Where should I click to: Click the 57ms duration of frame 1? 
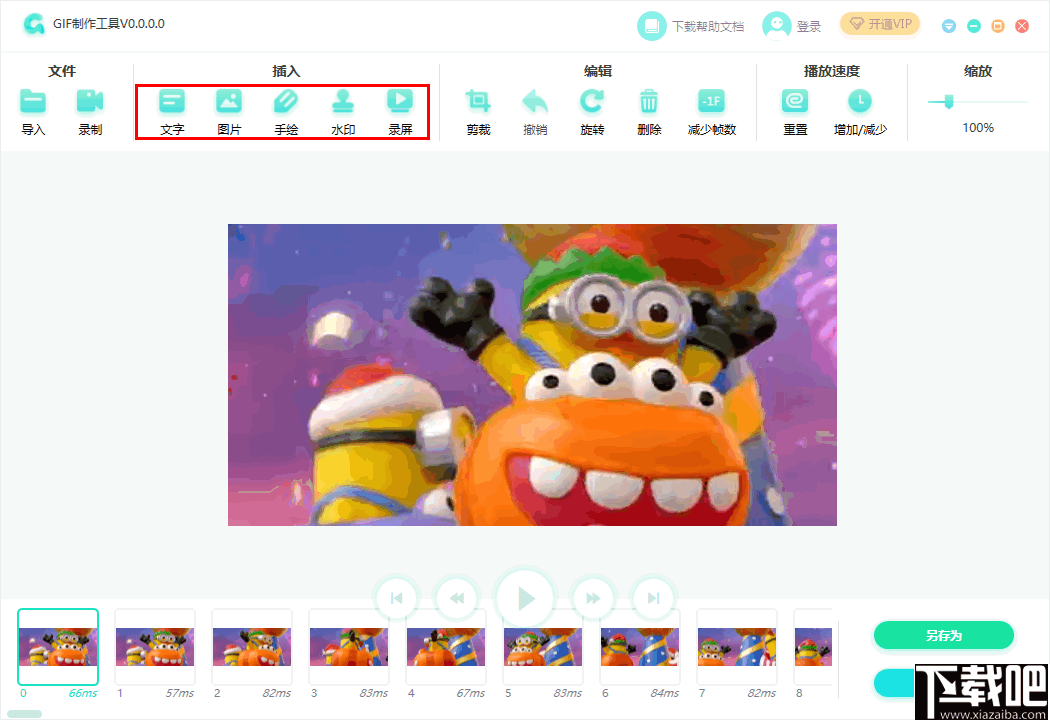(x=179, y=693)
